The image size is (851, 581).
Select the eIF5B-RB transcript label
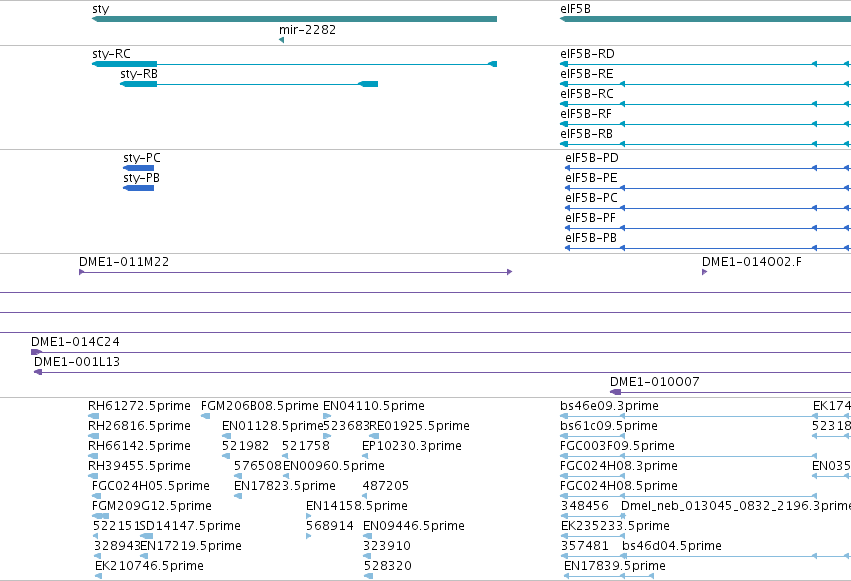586,134
